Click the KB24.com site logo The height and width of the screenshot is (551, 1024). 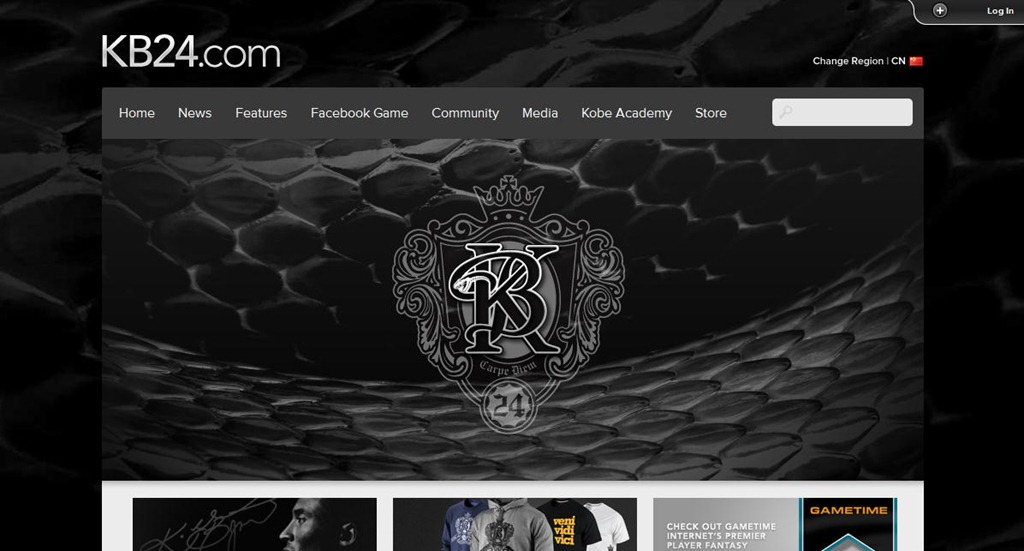click(x=191, y=52)
